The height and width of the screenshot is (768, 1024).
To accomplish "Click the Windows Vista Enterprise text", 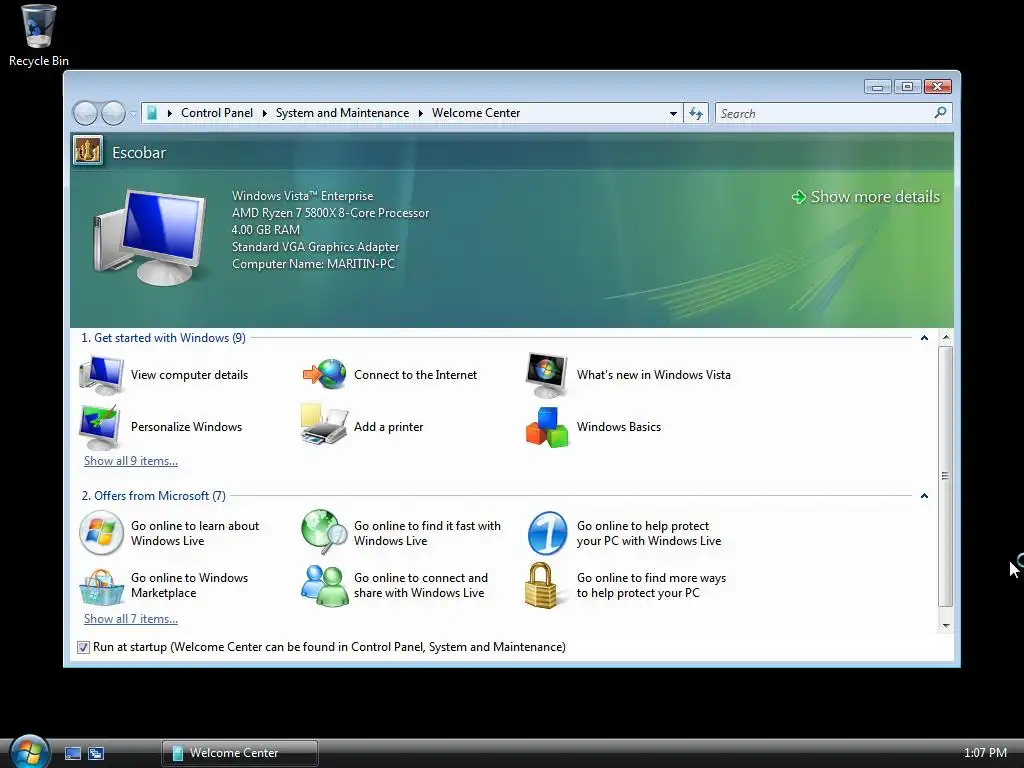I will (x=302, y=196).
